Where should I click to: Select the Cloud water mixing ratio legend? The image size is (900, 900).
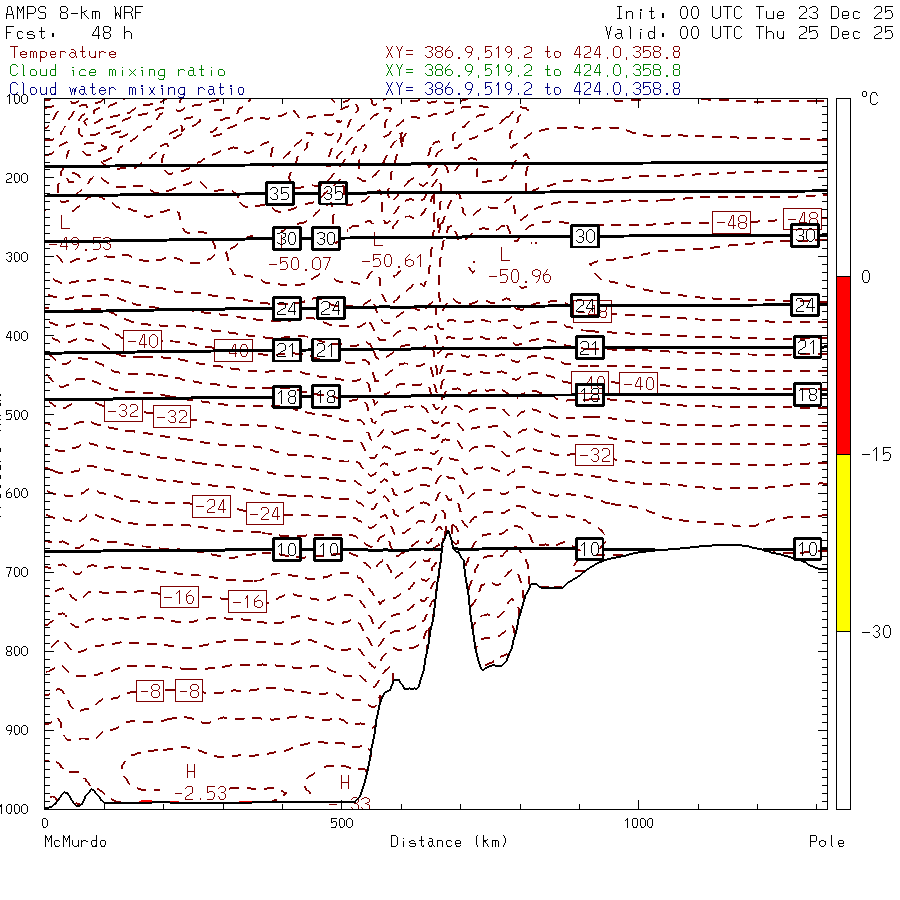pyautogui.click(x=127, y=89)
